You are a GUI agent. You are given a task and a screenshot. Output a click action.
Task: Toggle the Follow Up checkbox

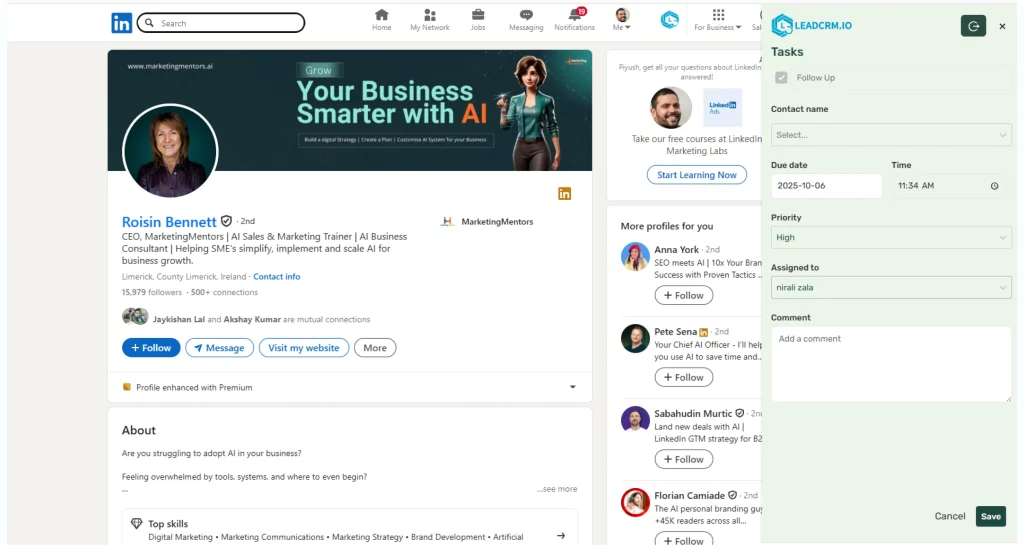(x=781, y=78)
